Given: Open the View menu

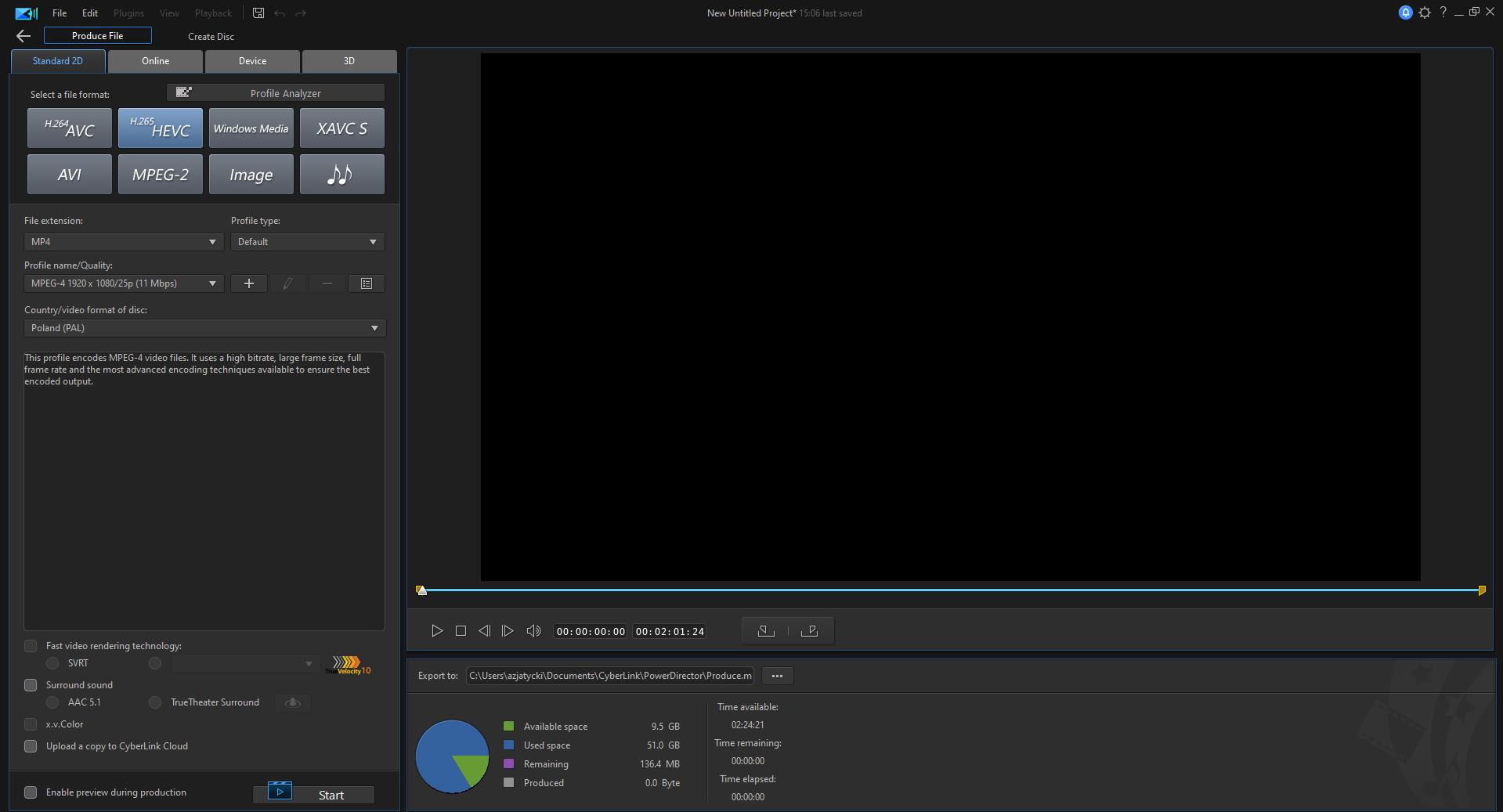Looking at the screenshot, I should 169,13.
